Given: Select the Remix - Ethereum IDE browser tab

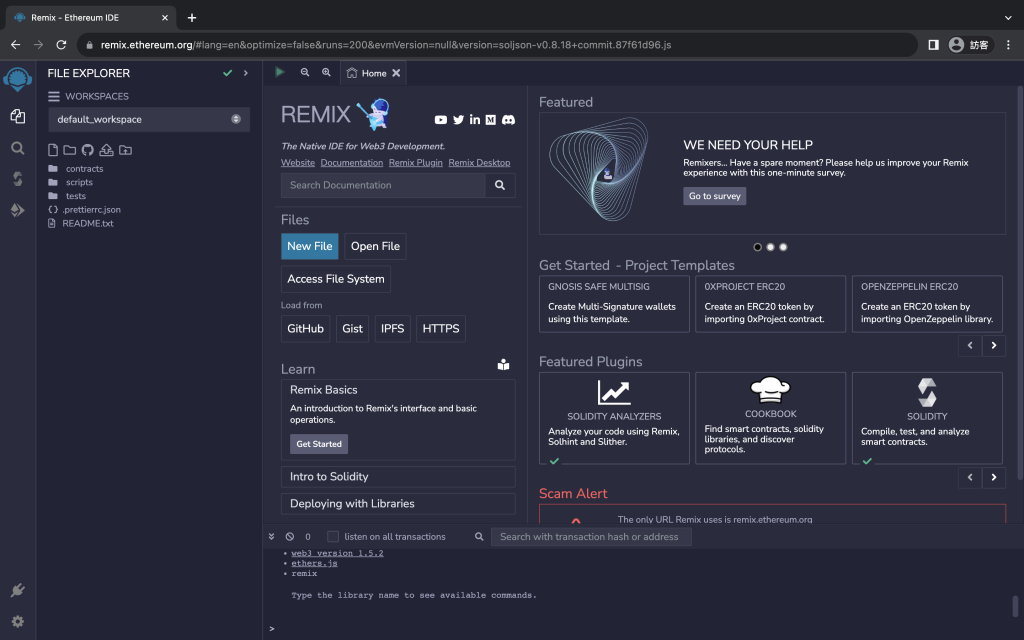Looking at the screenshot, I should pyautogui.click(x=90, y=18).
